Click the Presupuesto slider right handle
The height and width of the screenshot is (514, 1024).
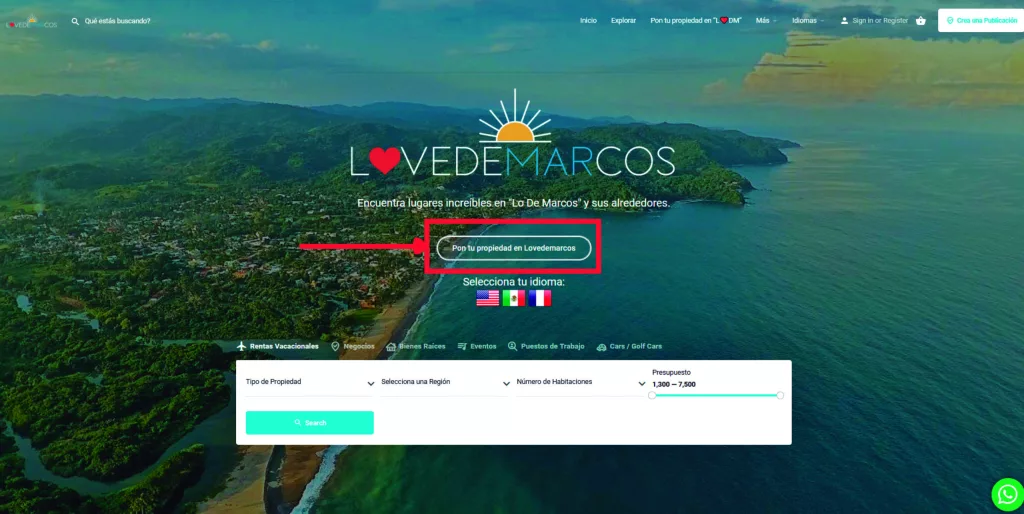click(780, 395)
